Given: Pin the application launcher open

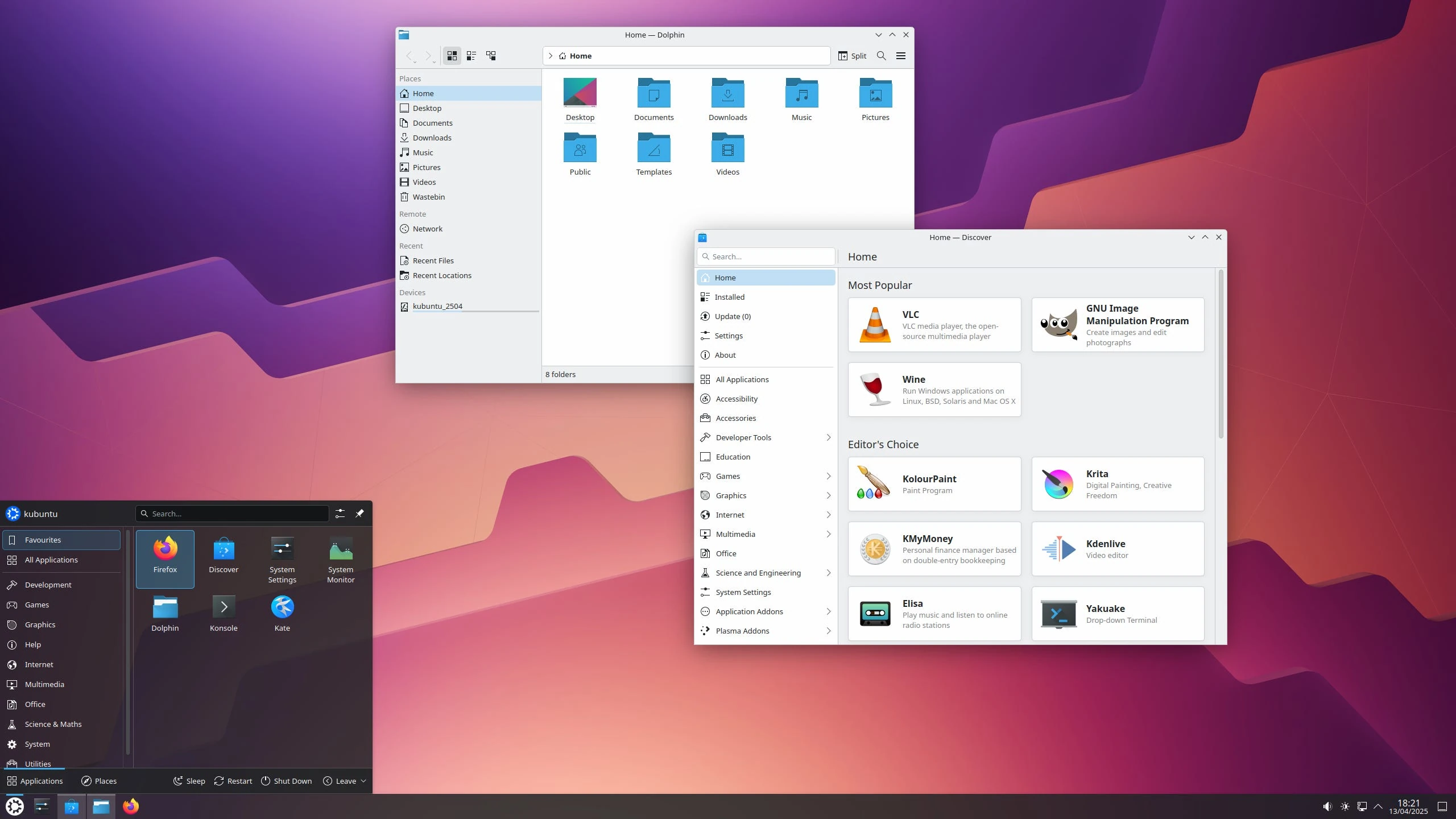Looking at the screenshot, I should (359, 514).
